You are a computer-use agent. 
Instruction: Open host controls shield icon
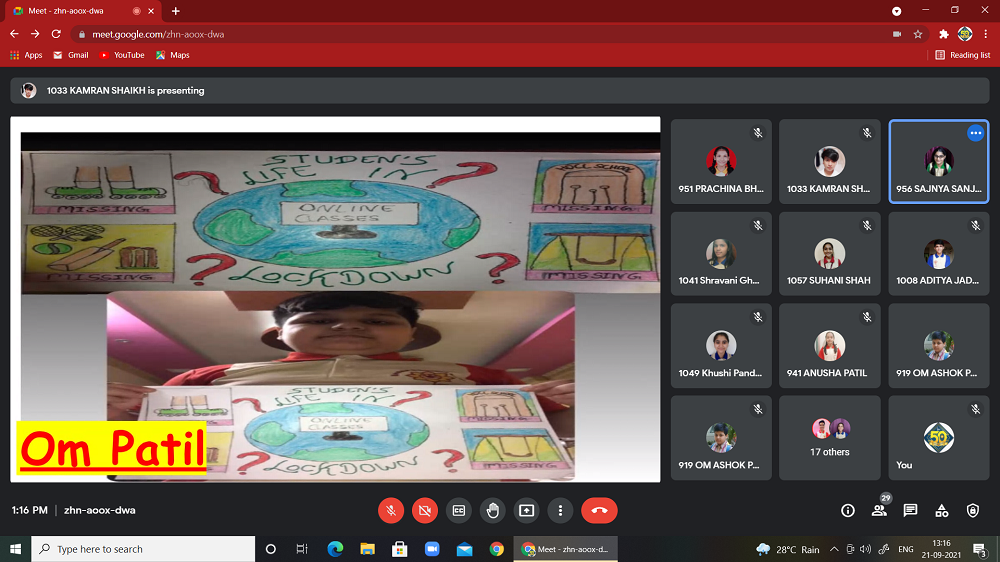coord(973,510)
